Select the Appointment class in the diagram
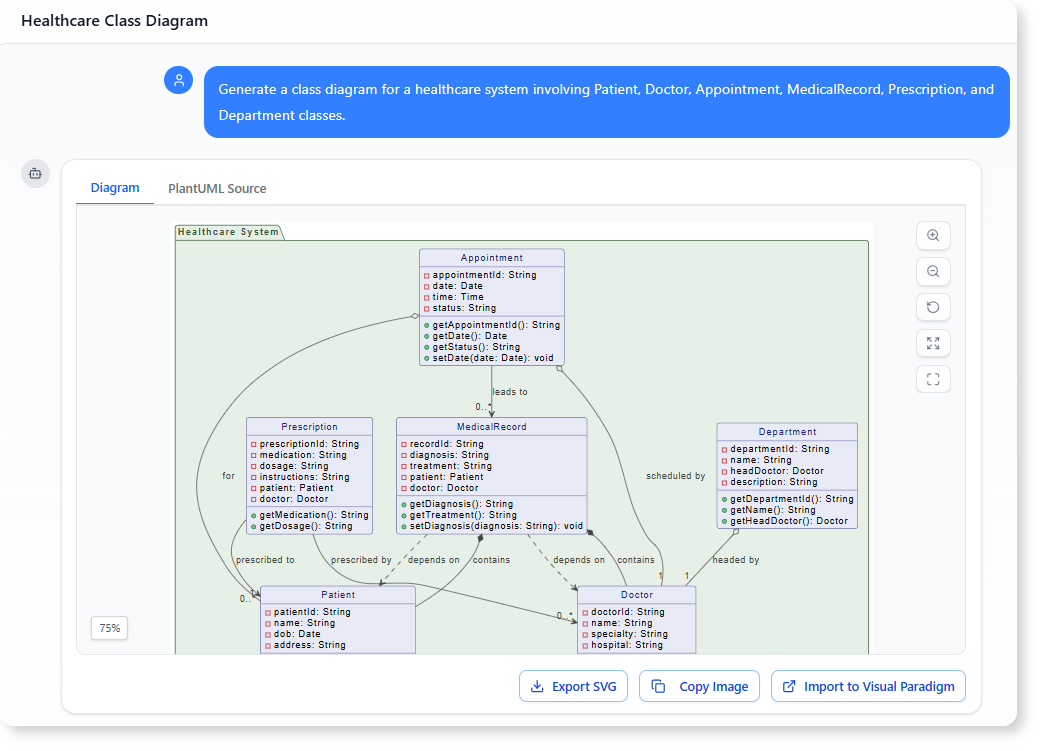 point(491,257)
